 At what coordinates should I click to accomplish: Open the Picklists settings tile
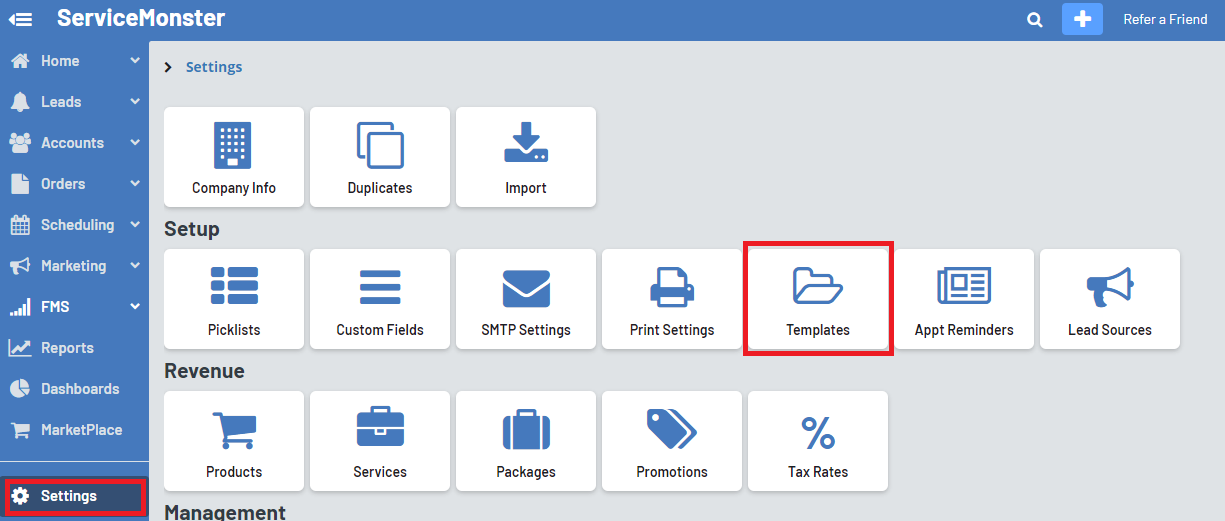tap(234, 299)
